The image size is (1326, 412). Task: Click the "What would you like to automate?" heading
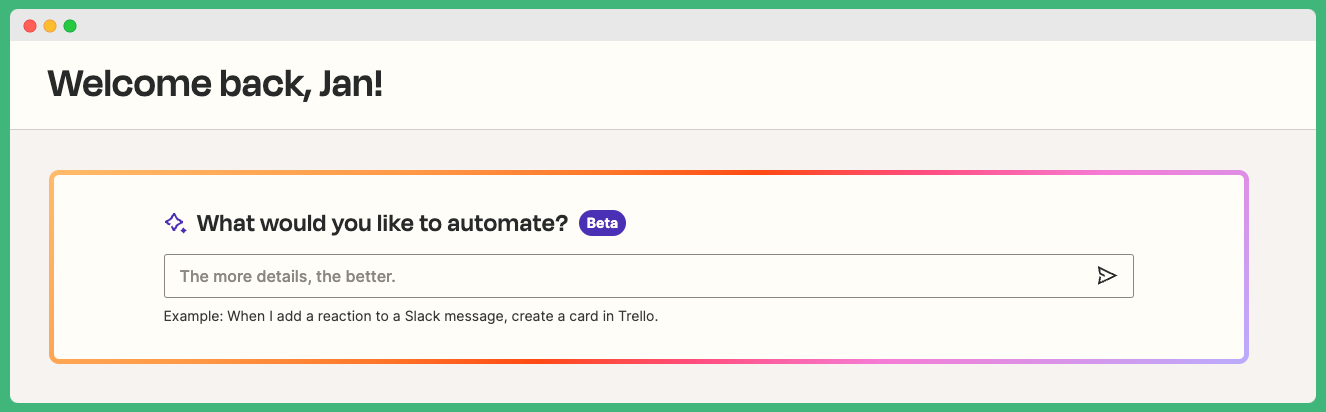[x=382, y=223]
